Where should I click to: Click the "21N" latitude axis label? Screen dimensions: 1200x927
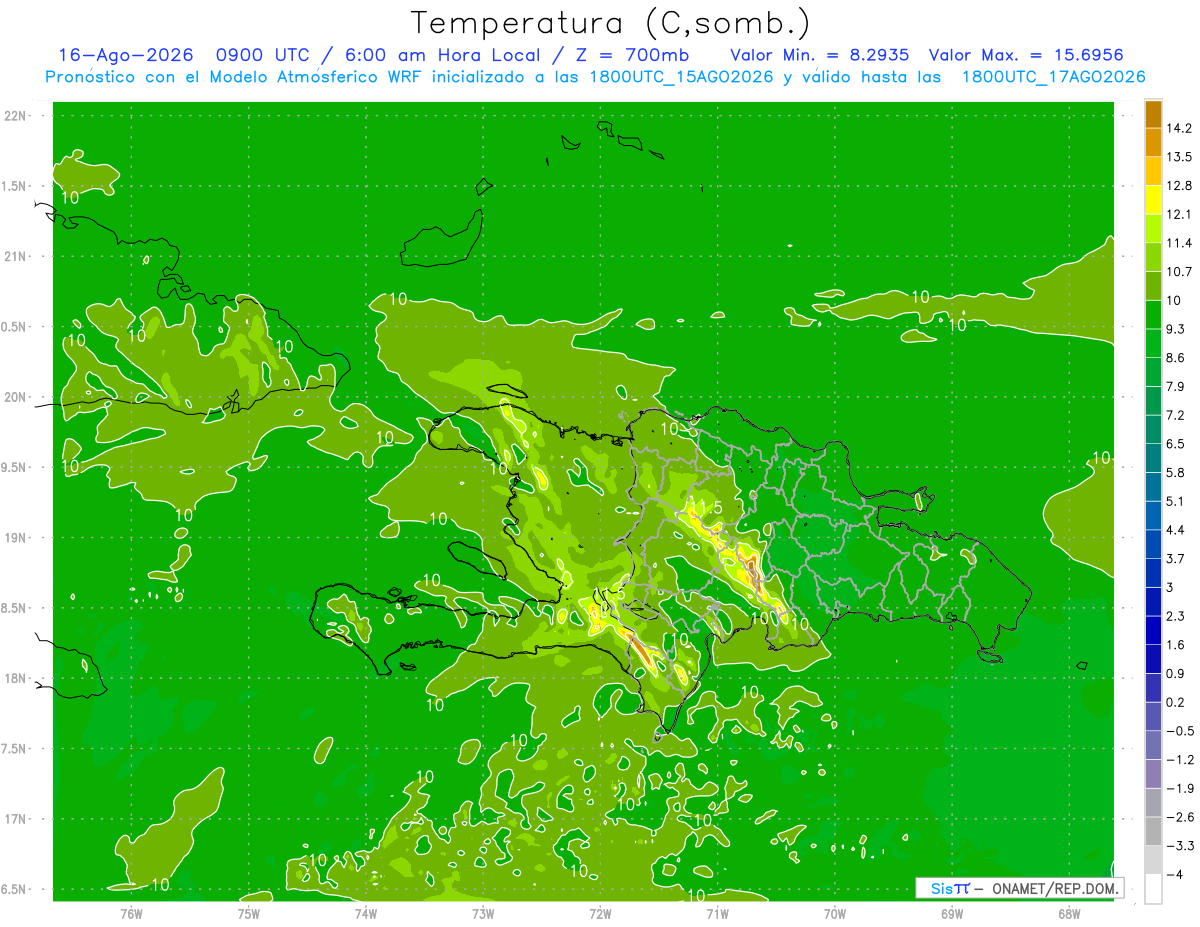tap(15, 256)
